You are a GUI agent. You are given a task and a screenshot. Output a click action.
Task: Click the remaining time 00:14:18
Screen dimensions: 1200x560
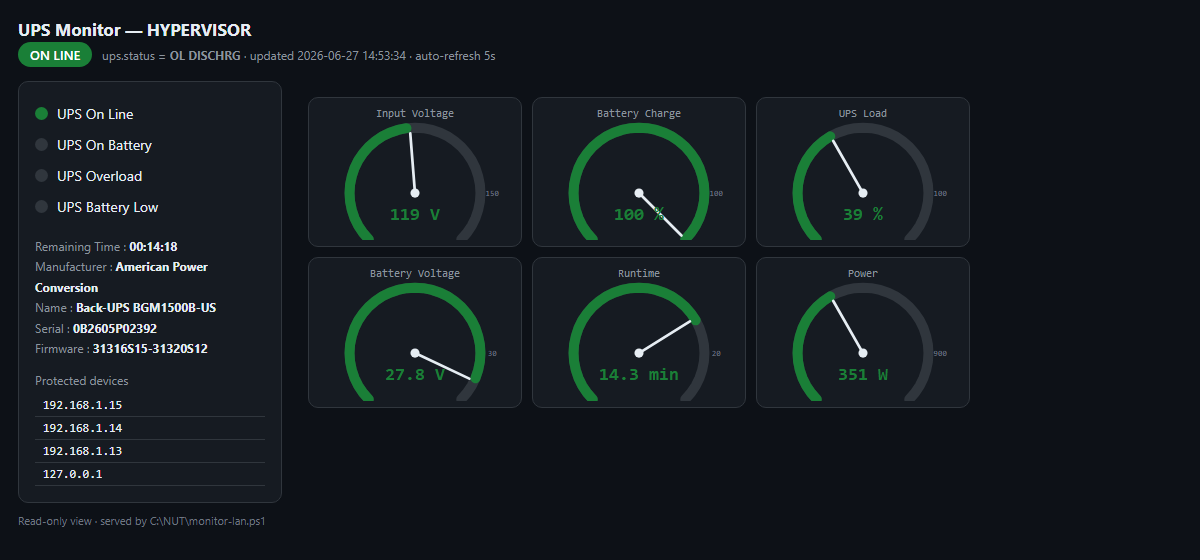(x=153, y=246)
